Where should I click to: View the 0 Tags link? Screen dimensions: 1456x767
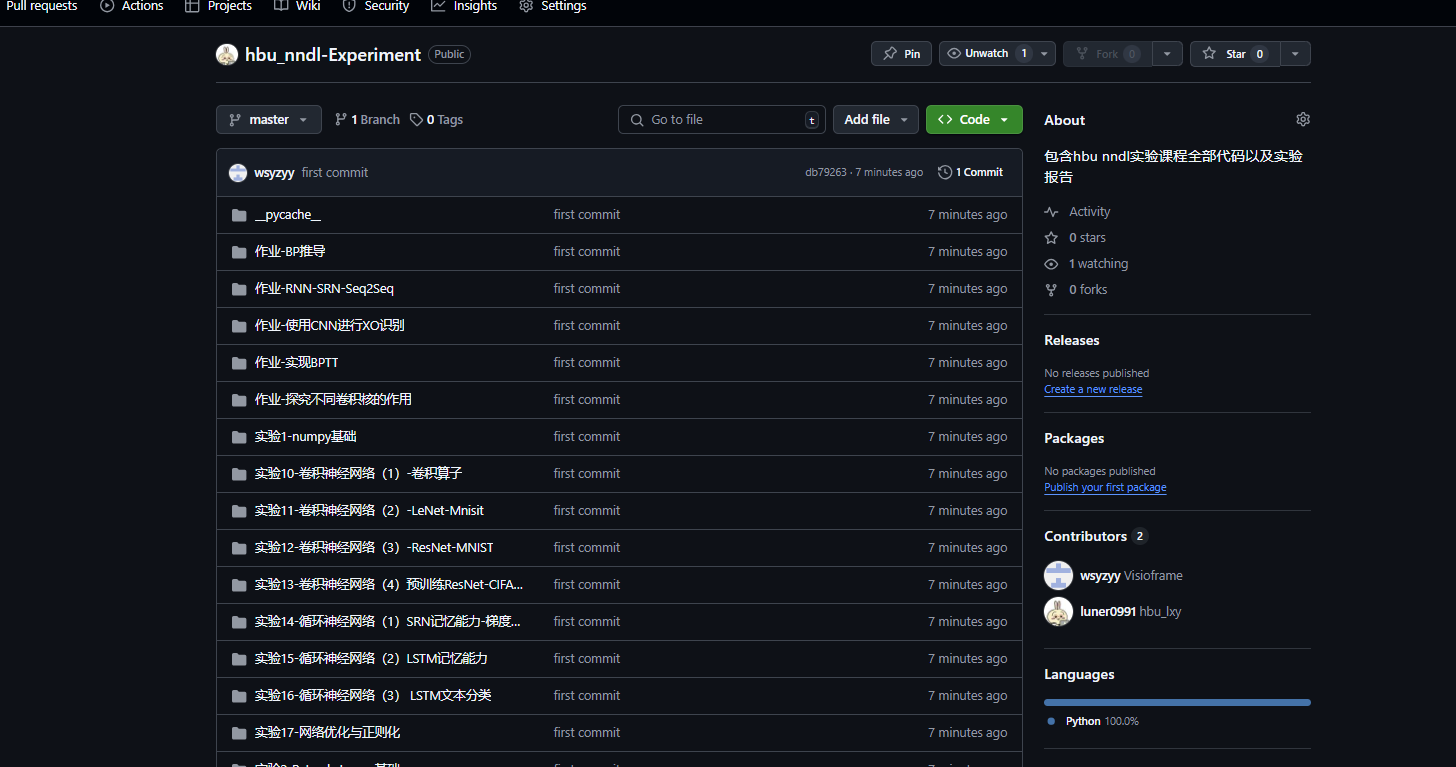436,119
